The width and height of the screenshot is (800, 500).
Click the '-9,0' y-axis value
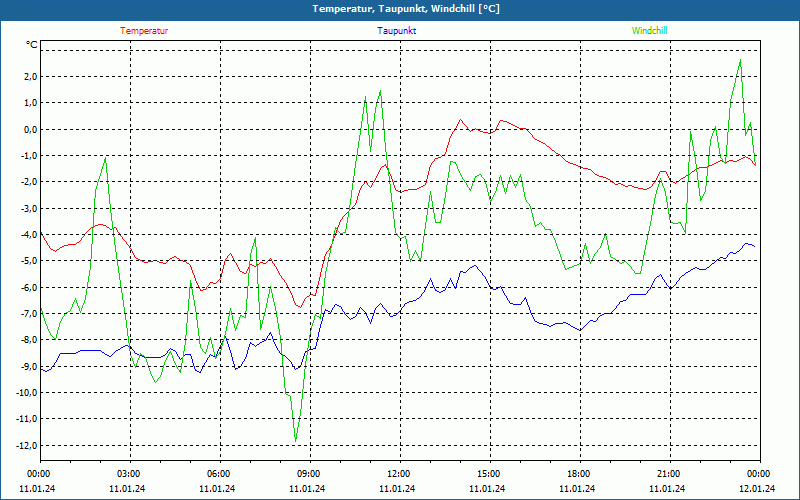pyautogui.click(x=30, y=367)
